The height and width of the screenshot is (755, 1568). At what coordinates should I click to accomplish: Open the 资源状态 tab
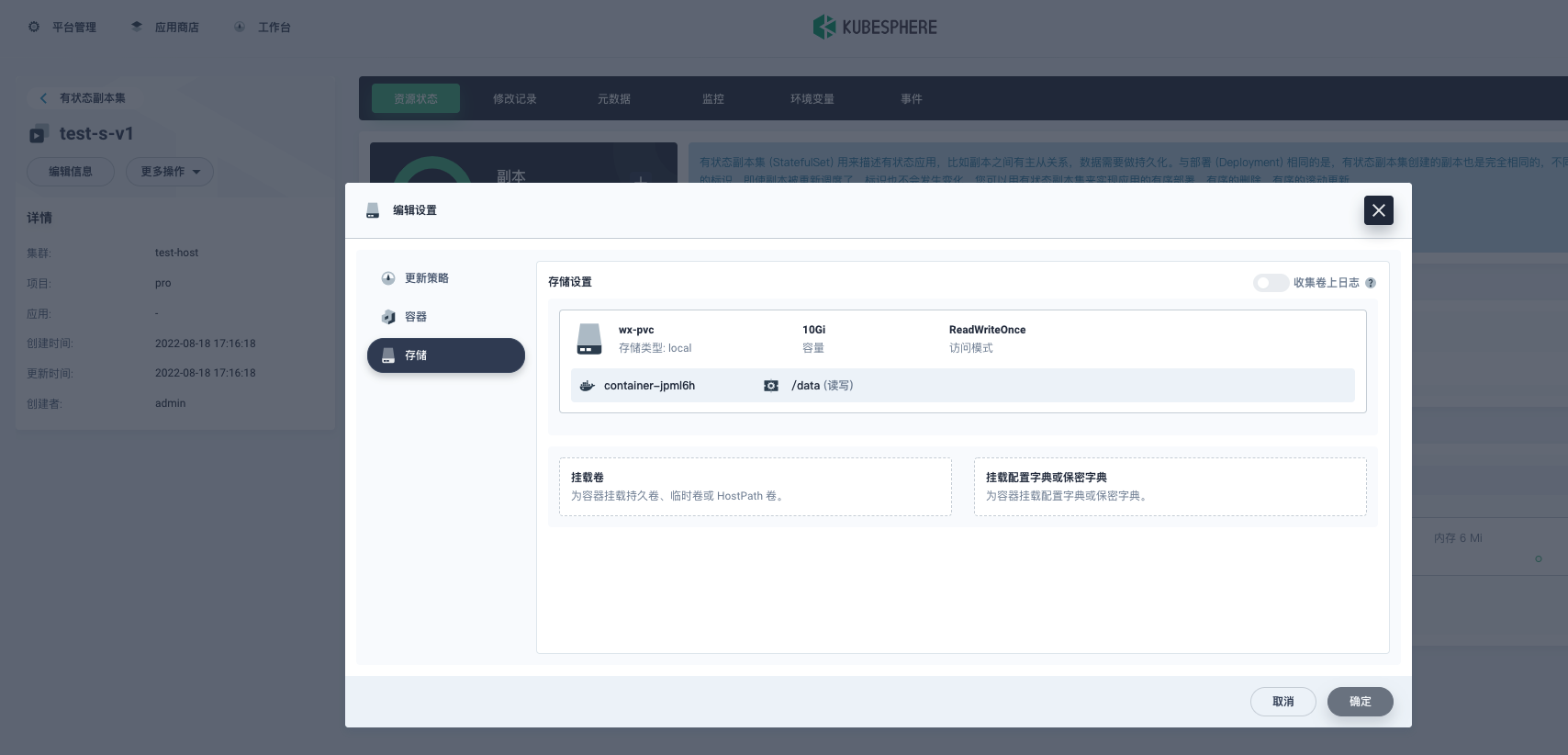pyautogui.click(x=416, y=98)
